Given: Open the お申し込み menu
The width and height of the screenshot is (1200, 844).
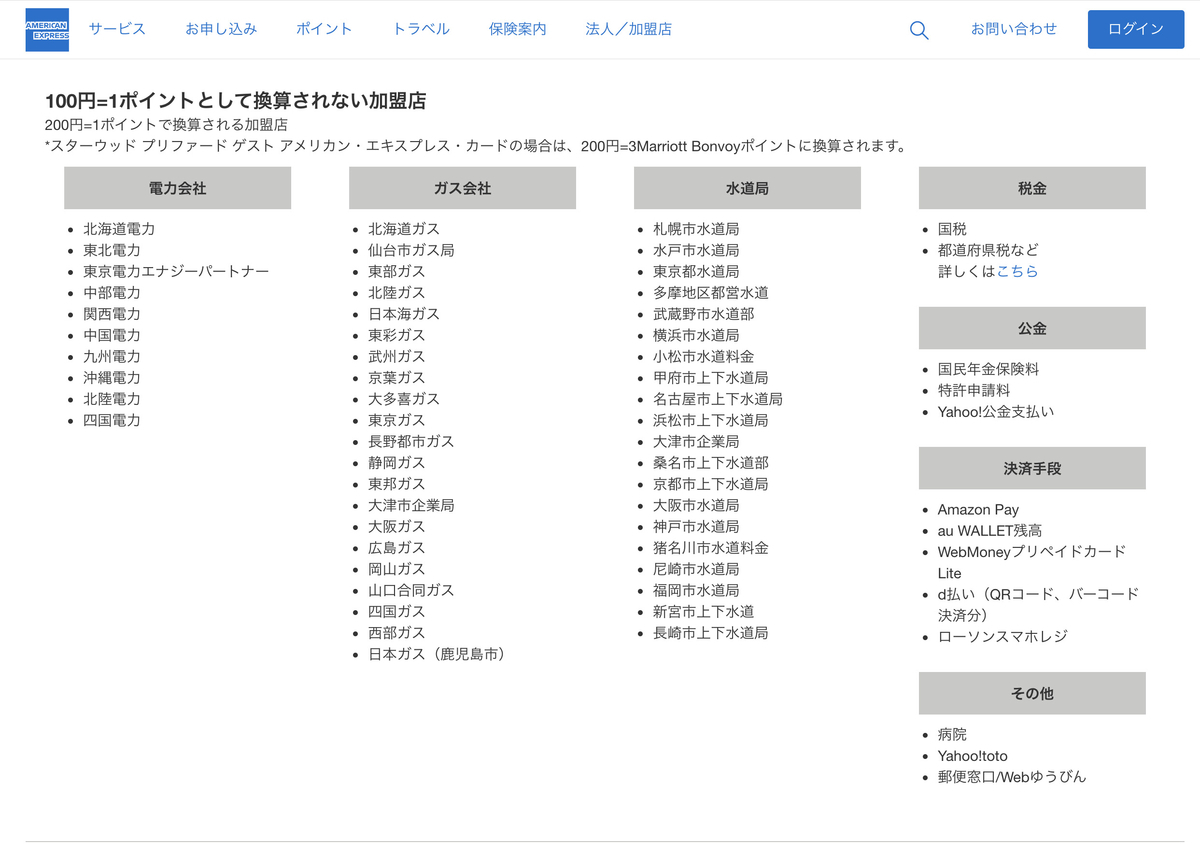Looking at the screenshot, I should pyautogui.click(x=221, y=29).
